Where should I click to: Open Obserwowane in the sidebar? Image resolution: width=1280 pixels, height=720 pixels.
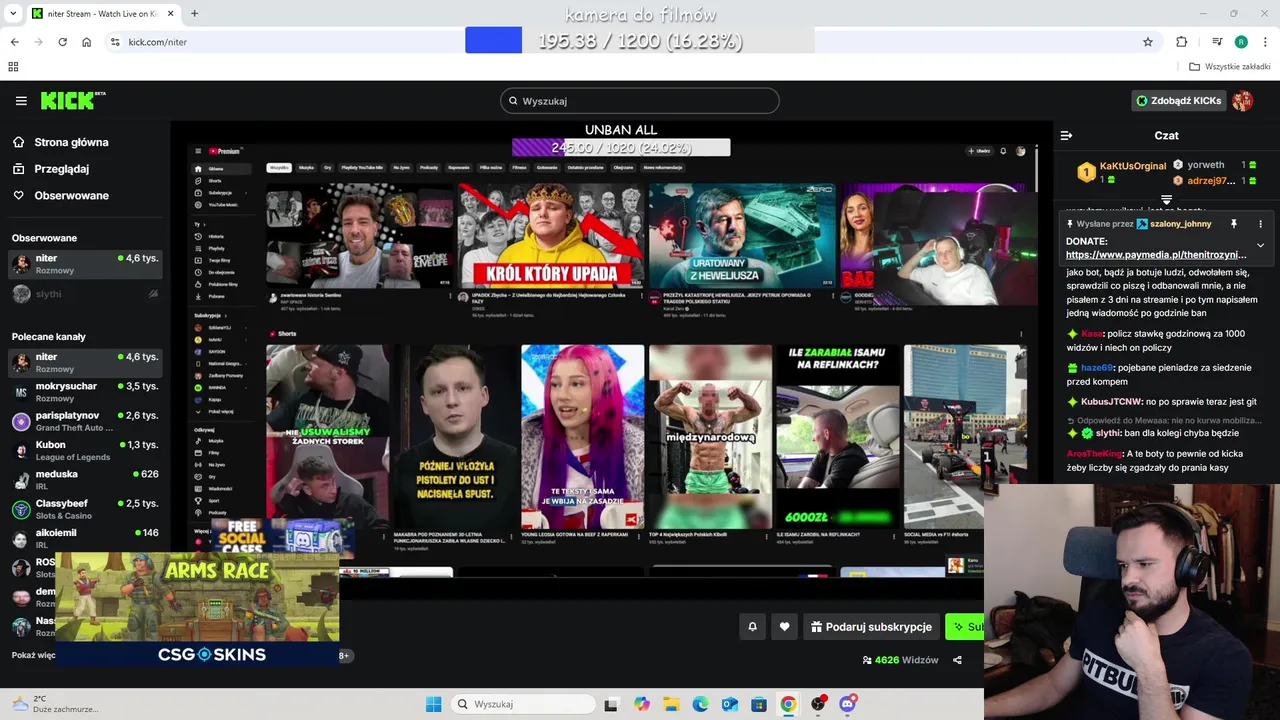(71, 195)
